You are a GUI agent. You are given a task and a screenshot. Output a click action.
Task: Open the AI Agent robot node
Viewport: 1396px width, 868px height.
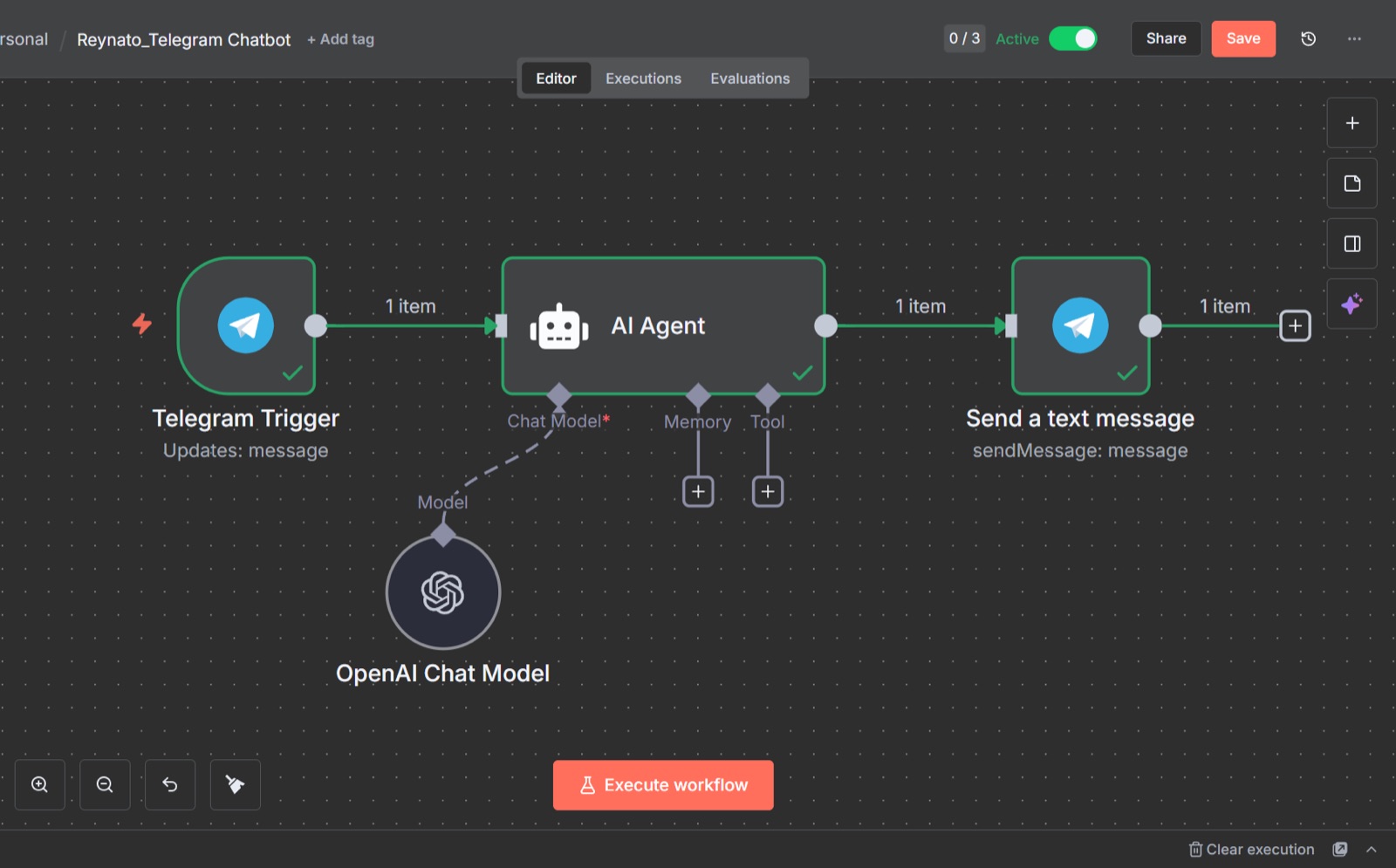pos(663,325)
